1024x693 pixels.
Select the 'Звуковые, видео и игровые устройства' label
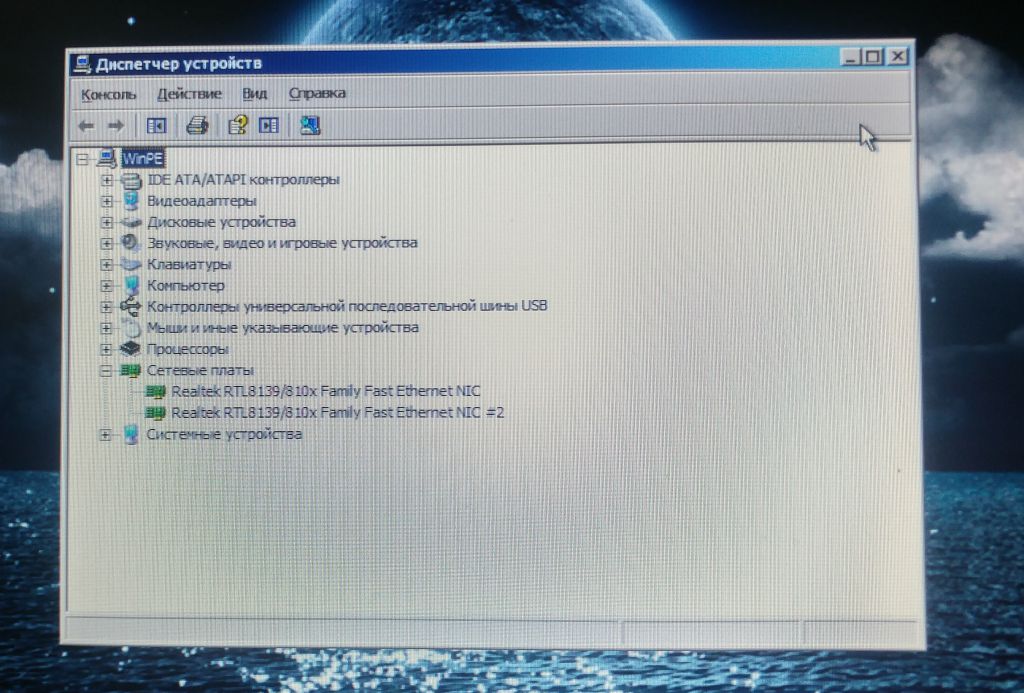click(x=282, y=243)
